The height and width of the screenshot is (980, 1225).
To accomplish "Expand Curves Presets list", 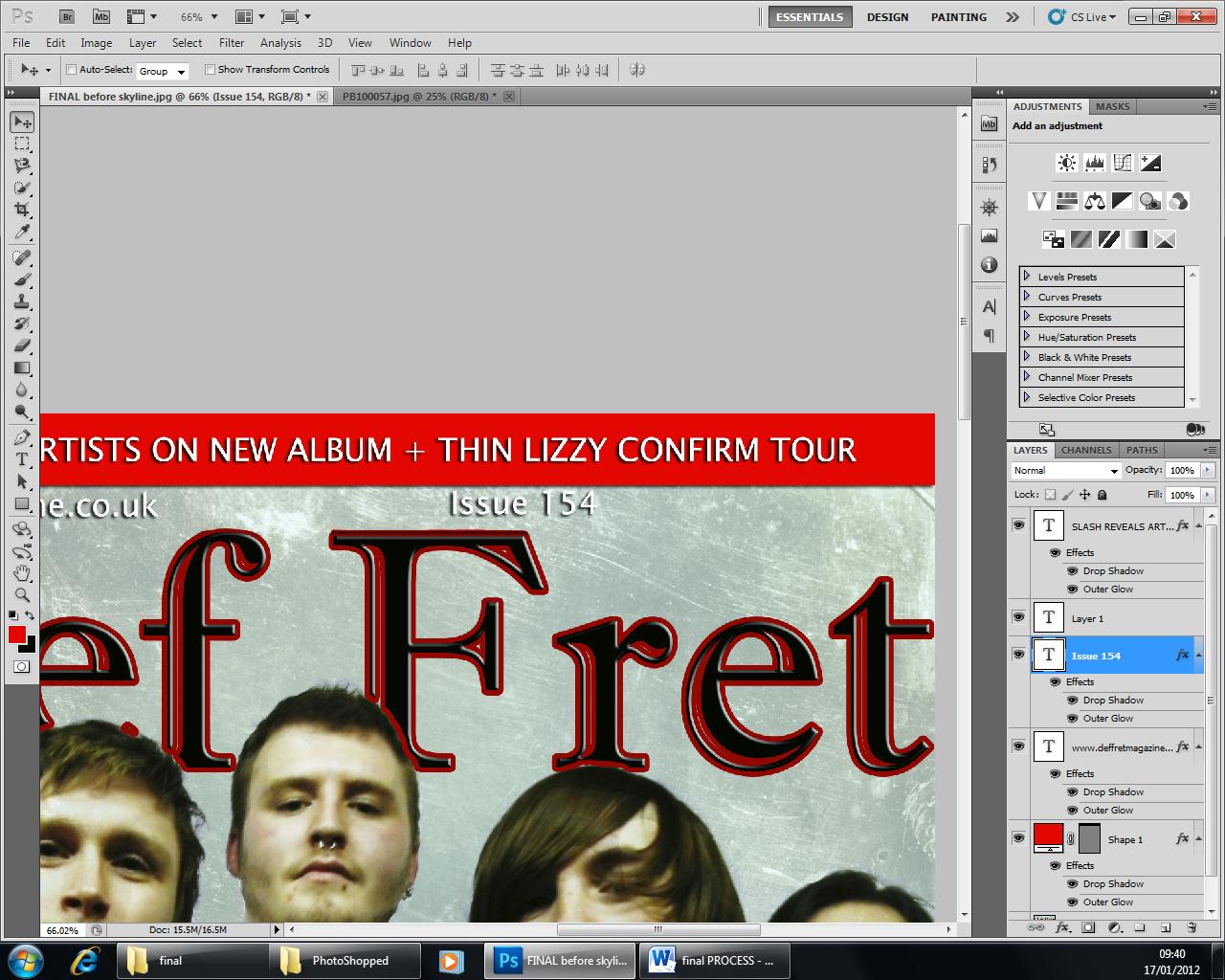I will (x=1027, y=297).
